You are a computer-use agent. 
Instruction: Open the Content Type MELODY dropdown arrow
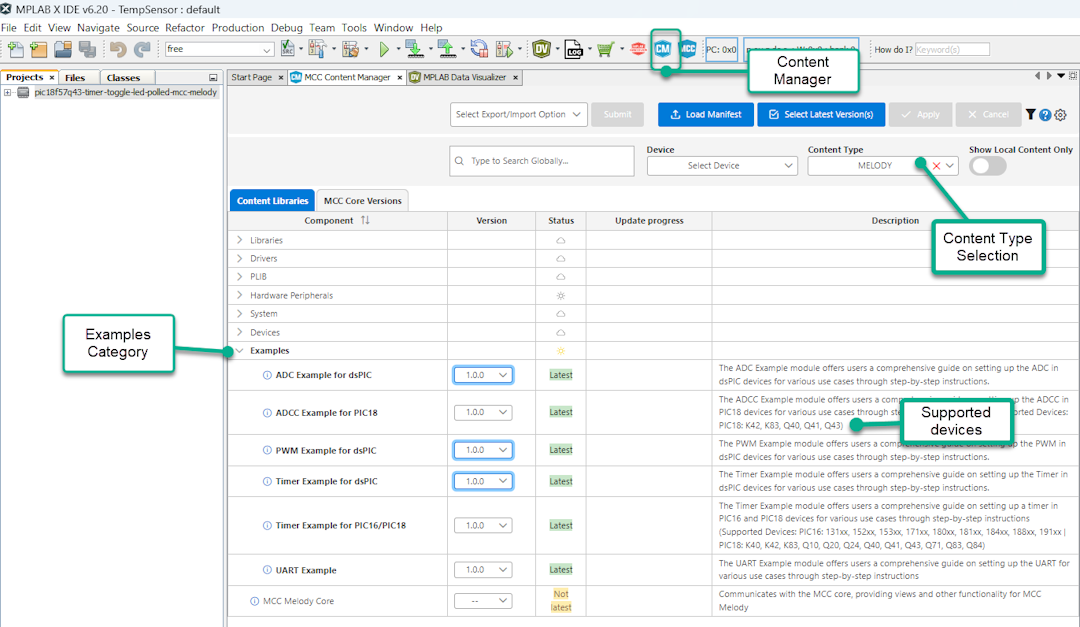[950, 166]
